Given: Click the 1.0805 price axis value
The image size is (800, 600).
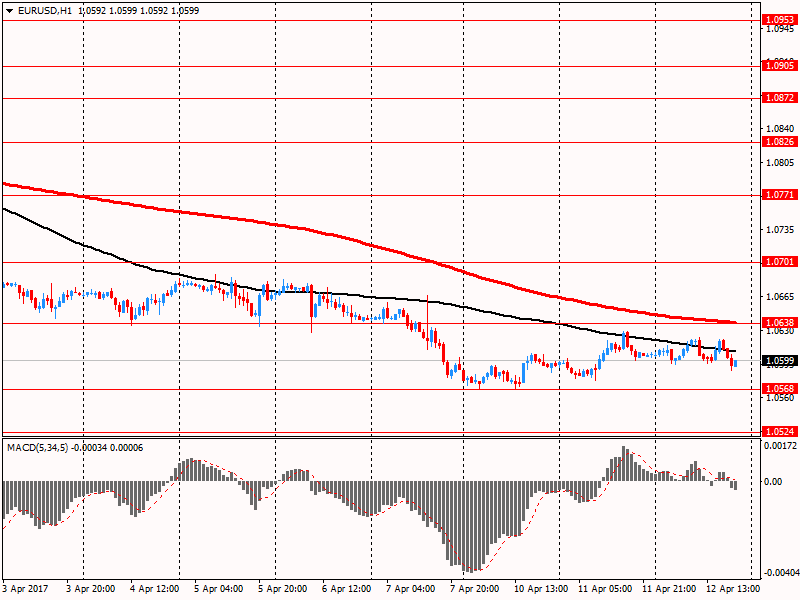Looking at the screenshot, I should tap(781, 163).
